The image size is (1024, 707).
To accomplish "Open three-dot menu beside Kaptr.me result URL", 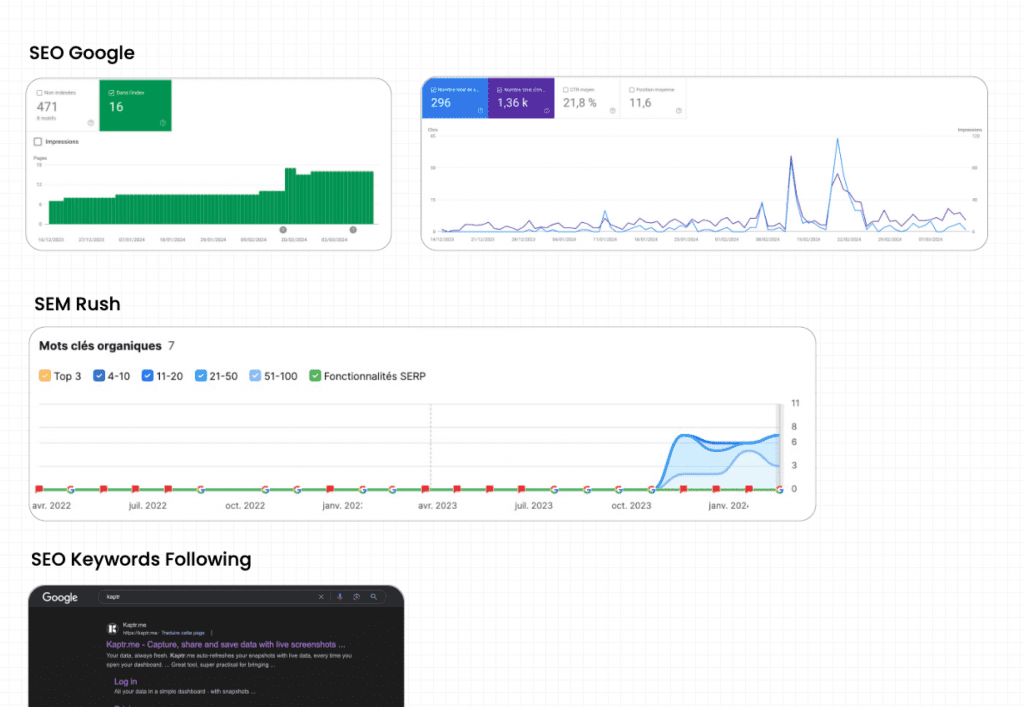I will [212, 633].
